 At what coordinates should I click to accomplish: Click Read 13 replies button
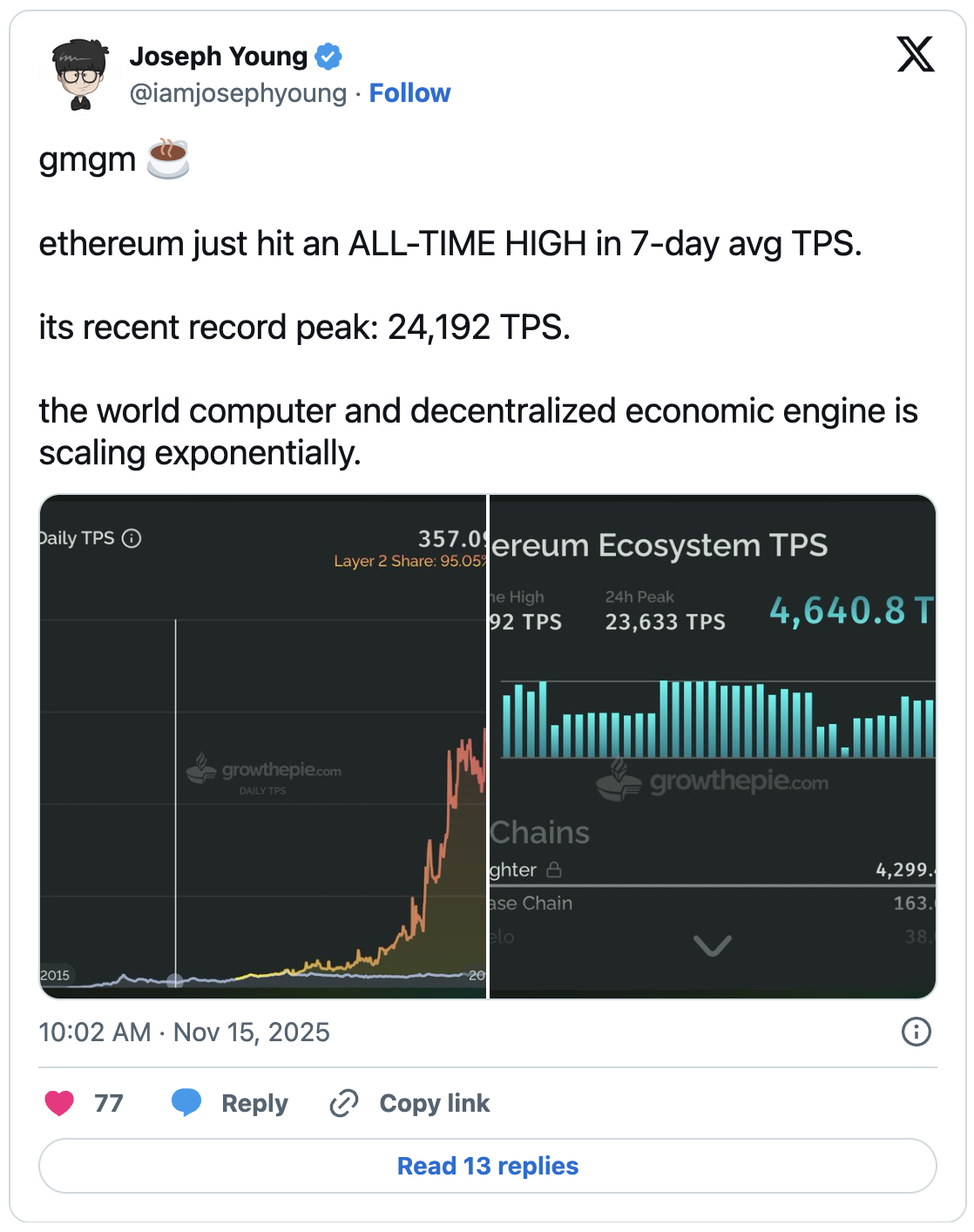[488, 1166]
